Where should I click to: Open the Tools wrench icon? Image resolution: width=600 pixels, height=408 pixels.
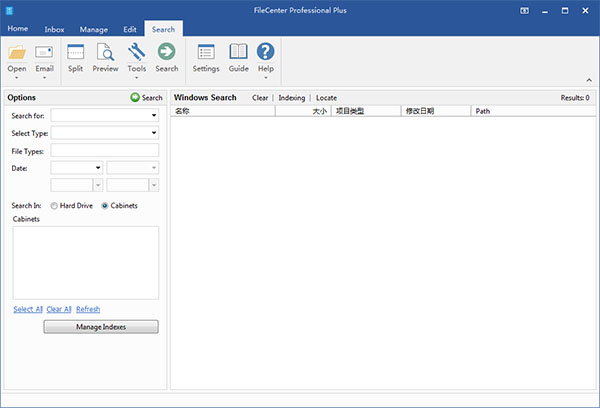(137, 52)
